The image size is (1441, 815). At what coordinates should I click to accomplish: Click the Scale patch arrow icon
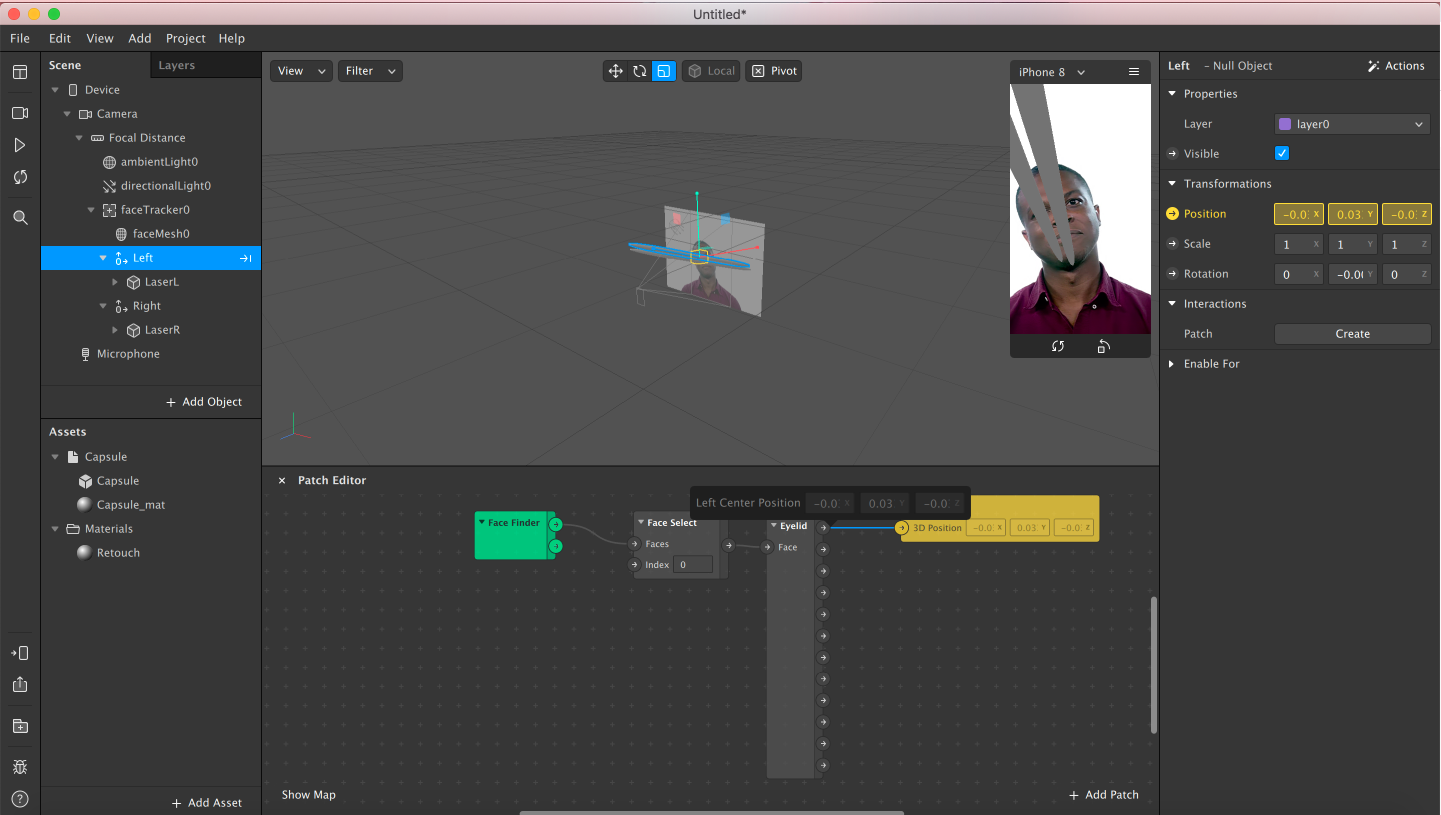click(x=1173, y=244)
